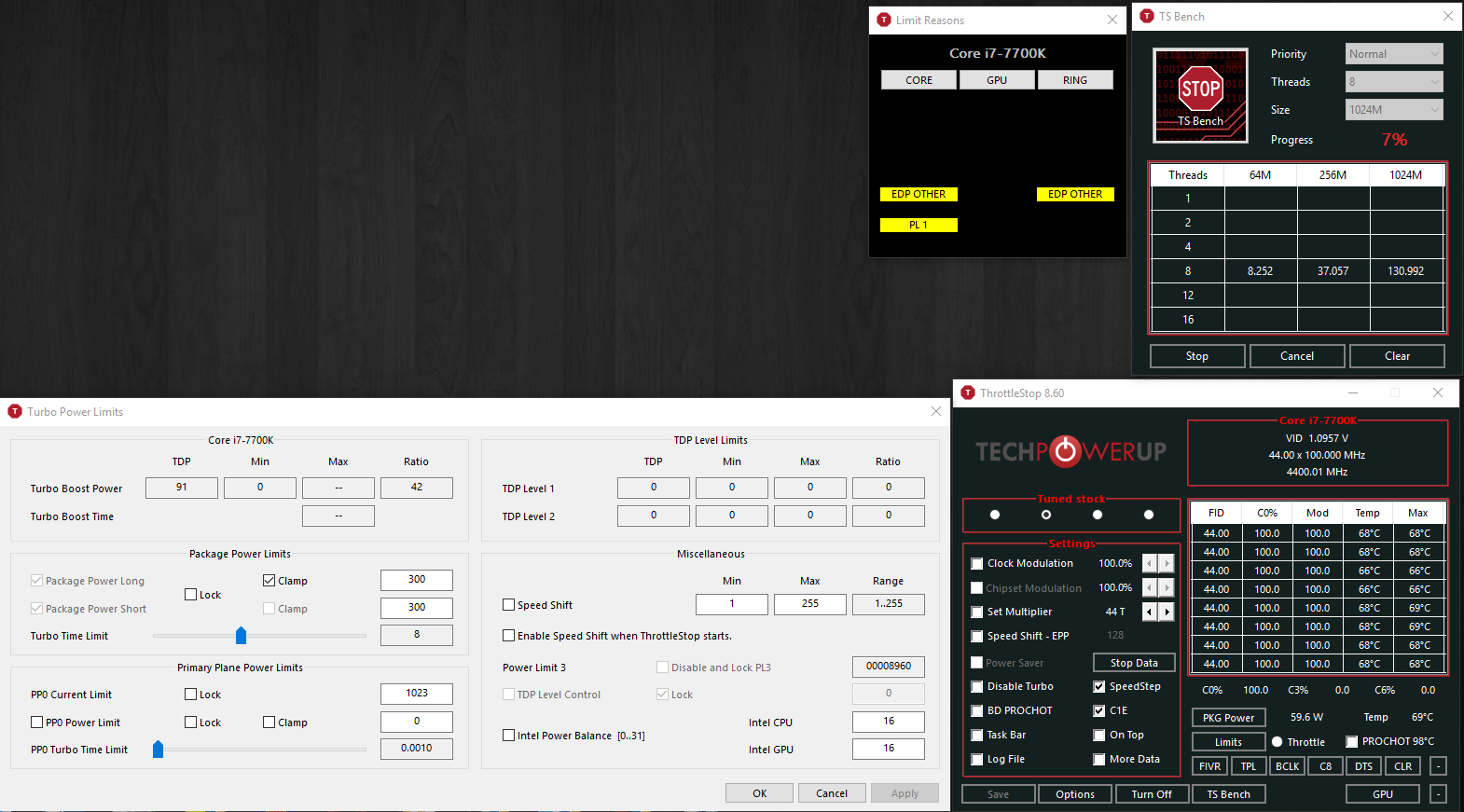Click the BCLK button

coord(1287,766)
